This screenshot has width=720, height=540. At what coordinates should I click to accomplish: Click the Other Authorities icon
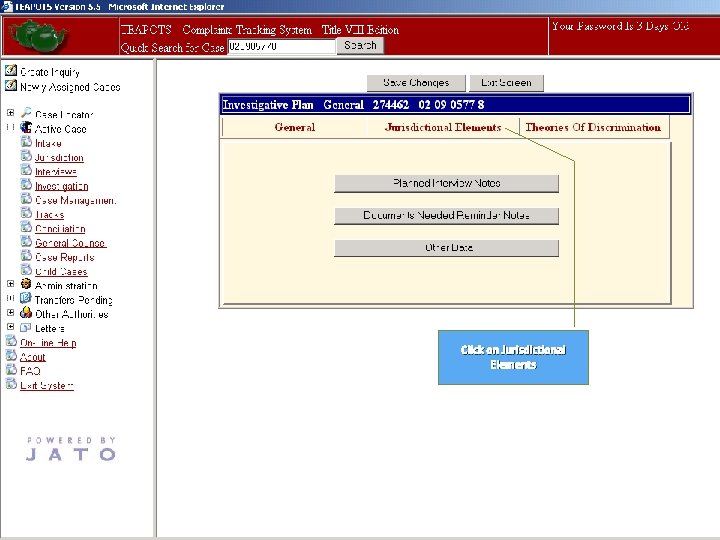point(26,313)
